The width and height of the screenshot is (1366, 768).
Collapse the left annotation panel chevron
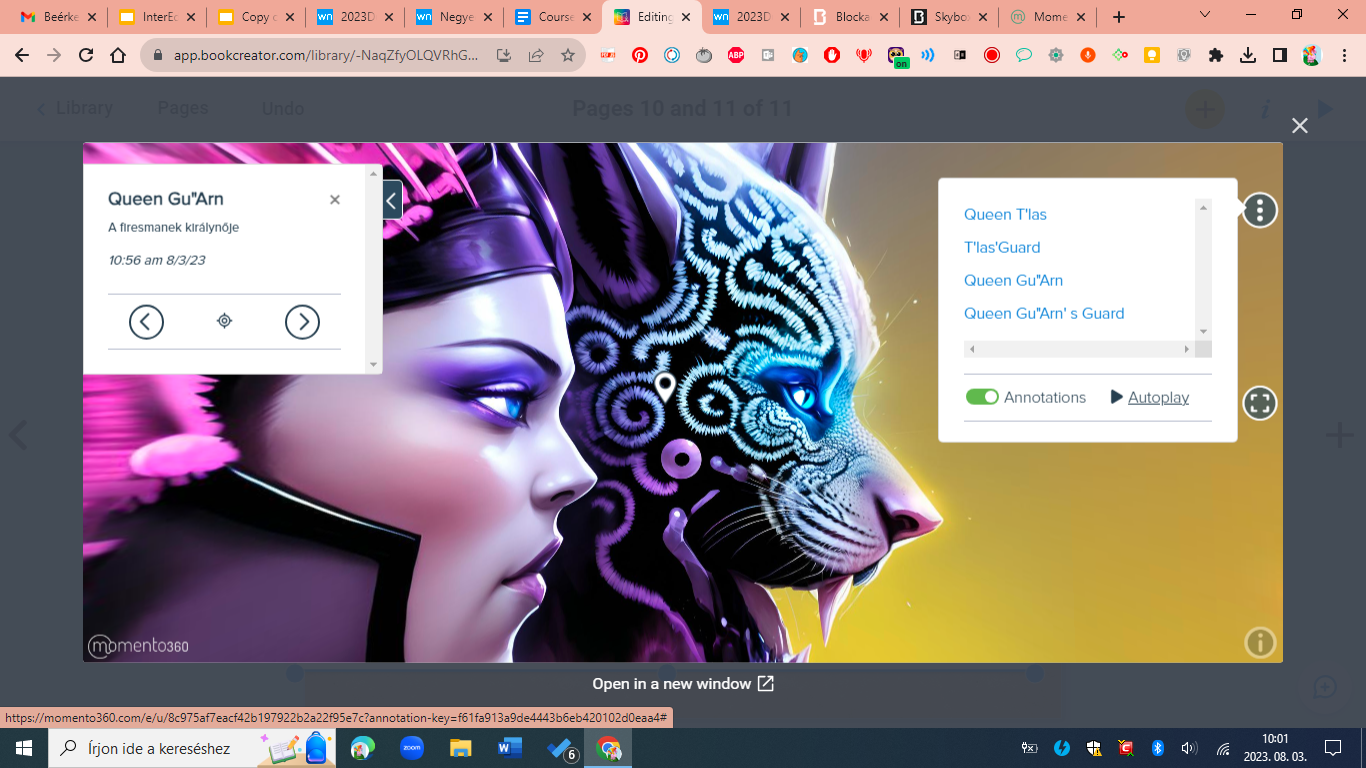392,200
